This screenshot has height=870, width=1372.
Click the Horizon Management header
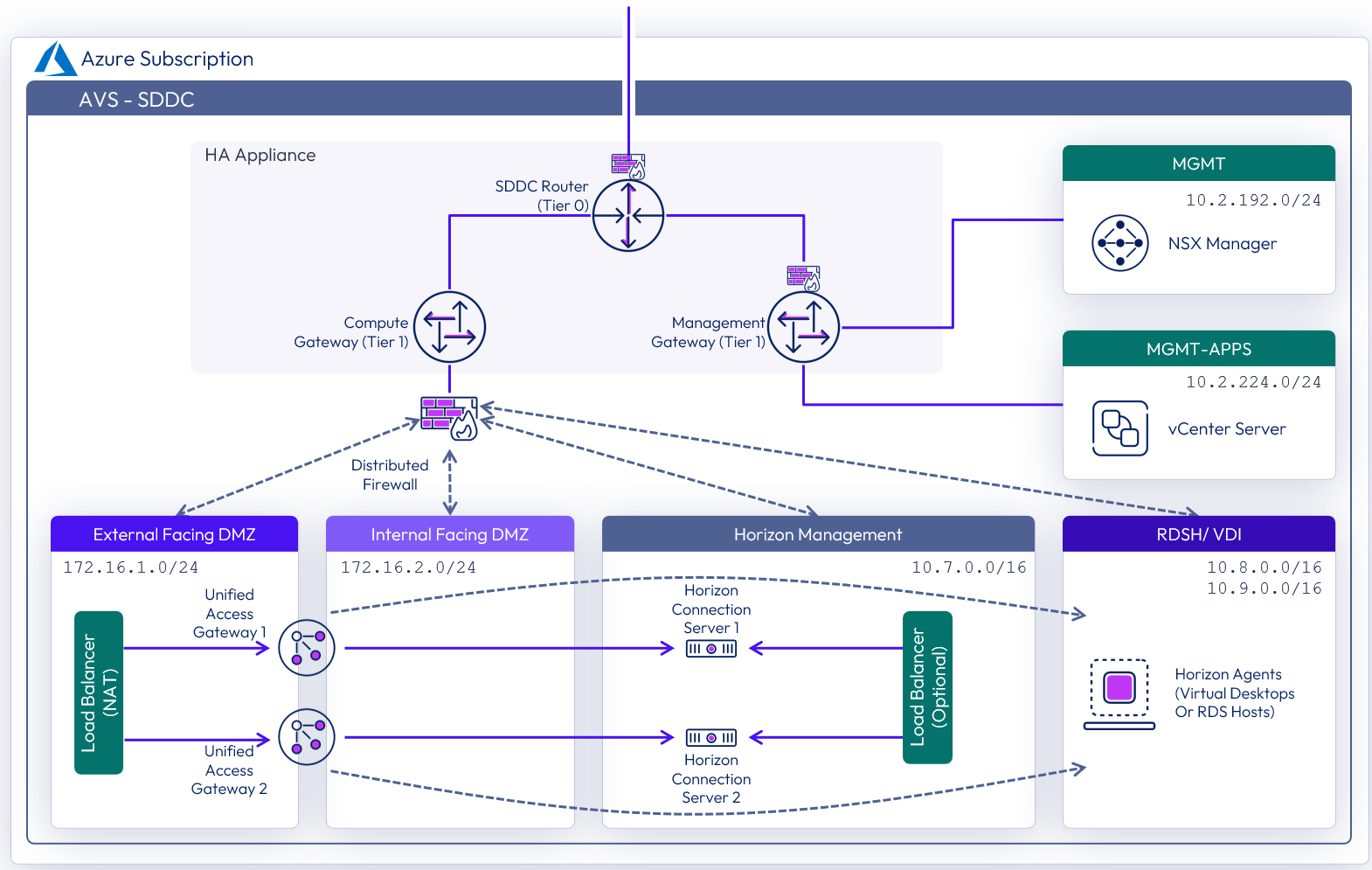pyautogui.click(x=817, y=534)
